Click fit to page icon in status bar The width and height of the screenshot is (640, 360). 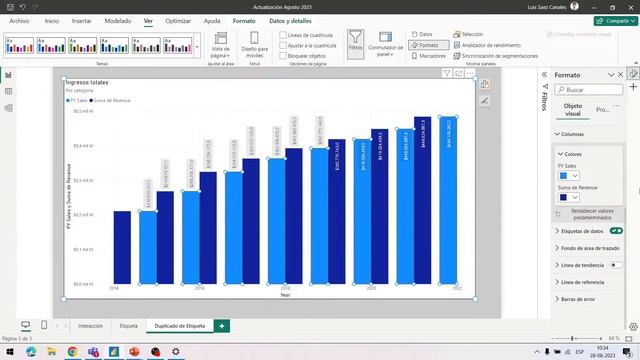pos(629,339)
